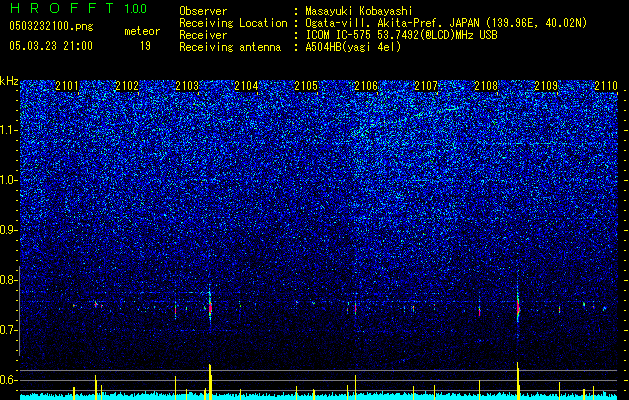Image resolution: width=629 pixels, height=400 pixels.
Task: Click the strong meteor echo after 2108
Action: pos(518,308)
